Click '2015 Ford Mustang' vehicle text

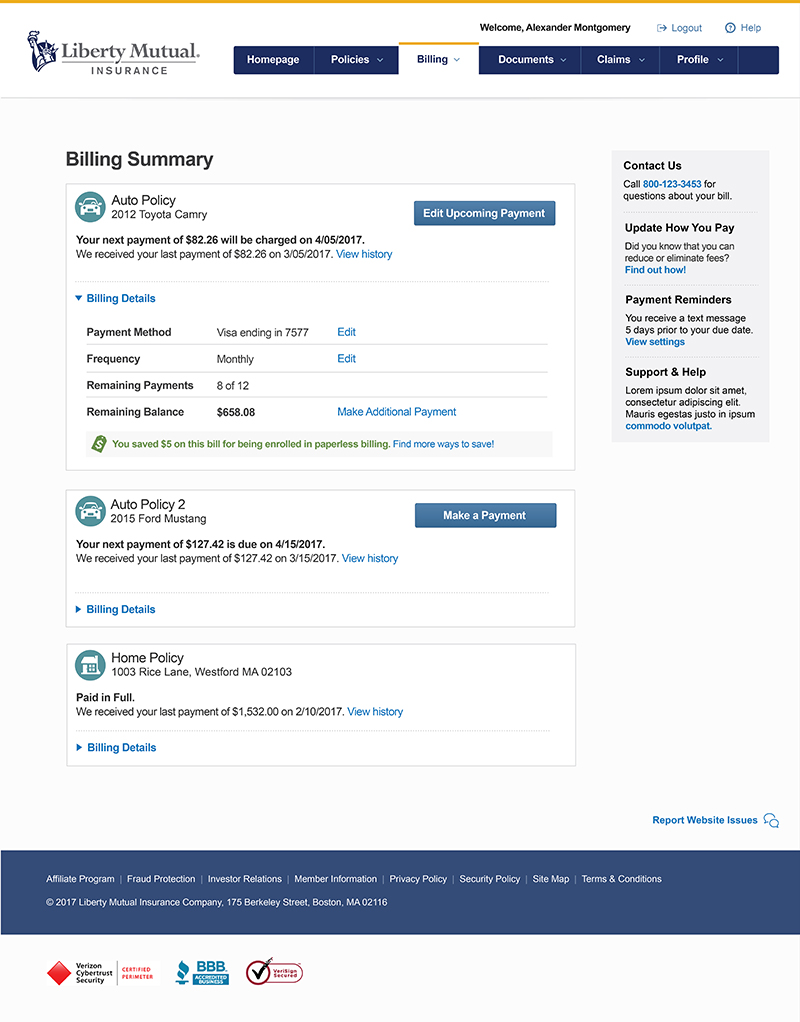pos(158,519)
